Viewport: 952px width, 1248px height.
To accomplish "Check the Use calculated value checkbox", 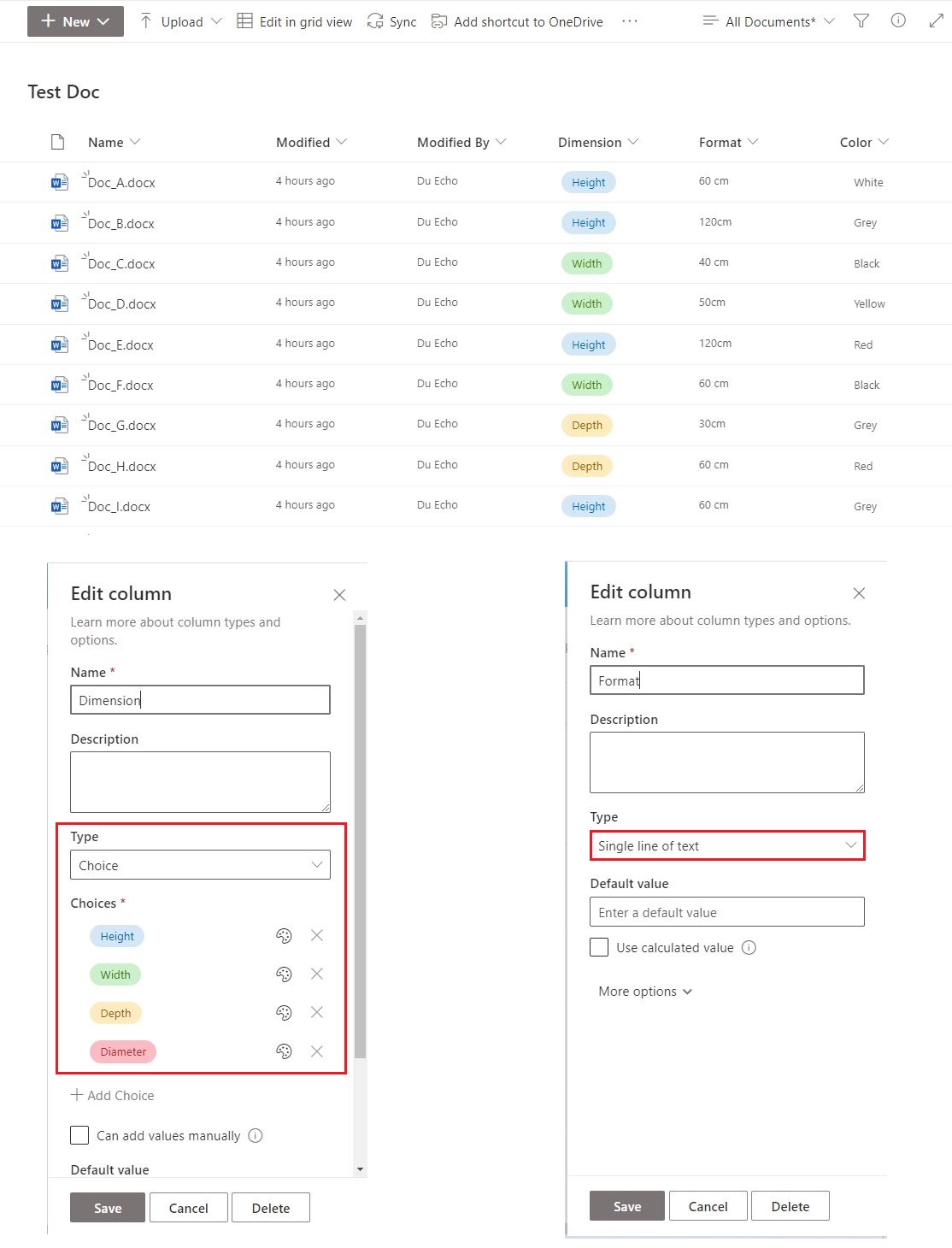I will (598, 947).
